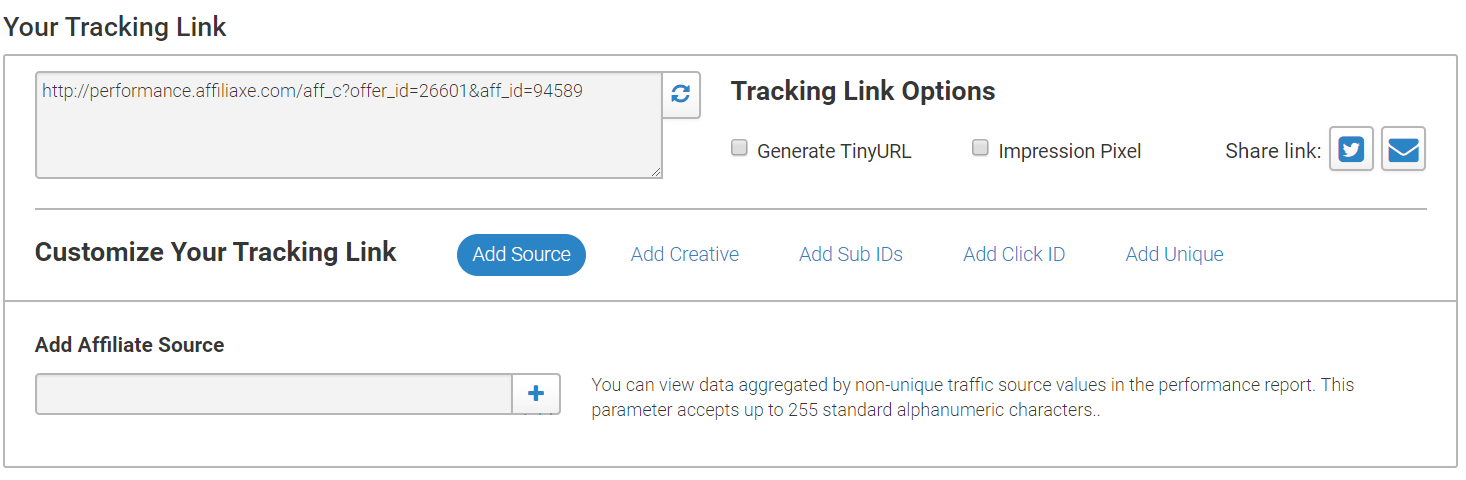Viewport: 1466px width, 480px height.
Task: Choose the Add Unique link
Action: (x=1174, y=254)
